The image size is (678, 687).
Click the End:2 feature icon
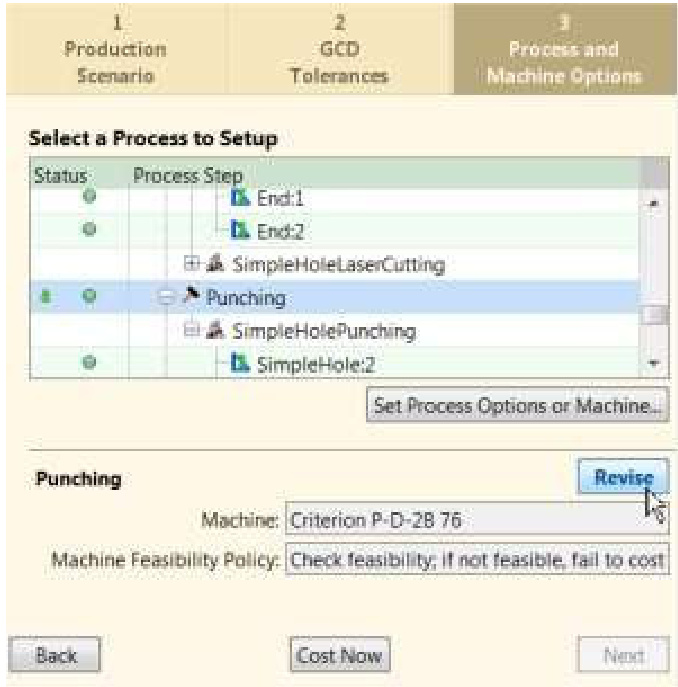click(239, 231)
